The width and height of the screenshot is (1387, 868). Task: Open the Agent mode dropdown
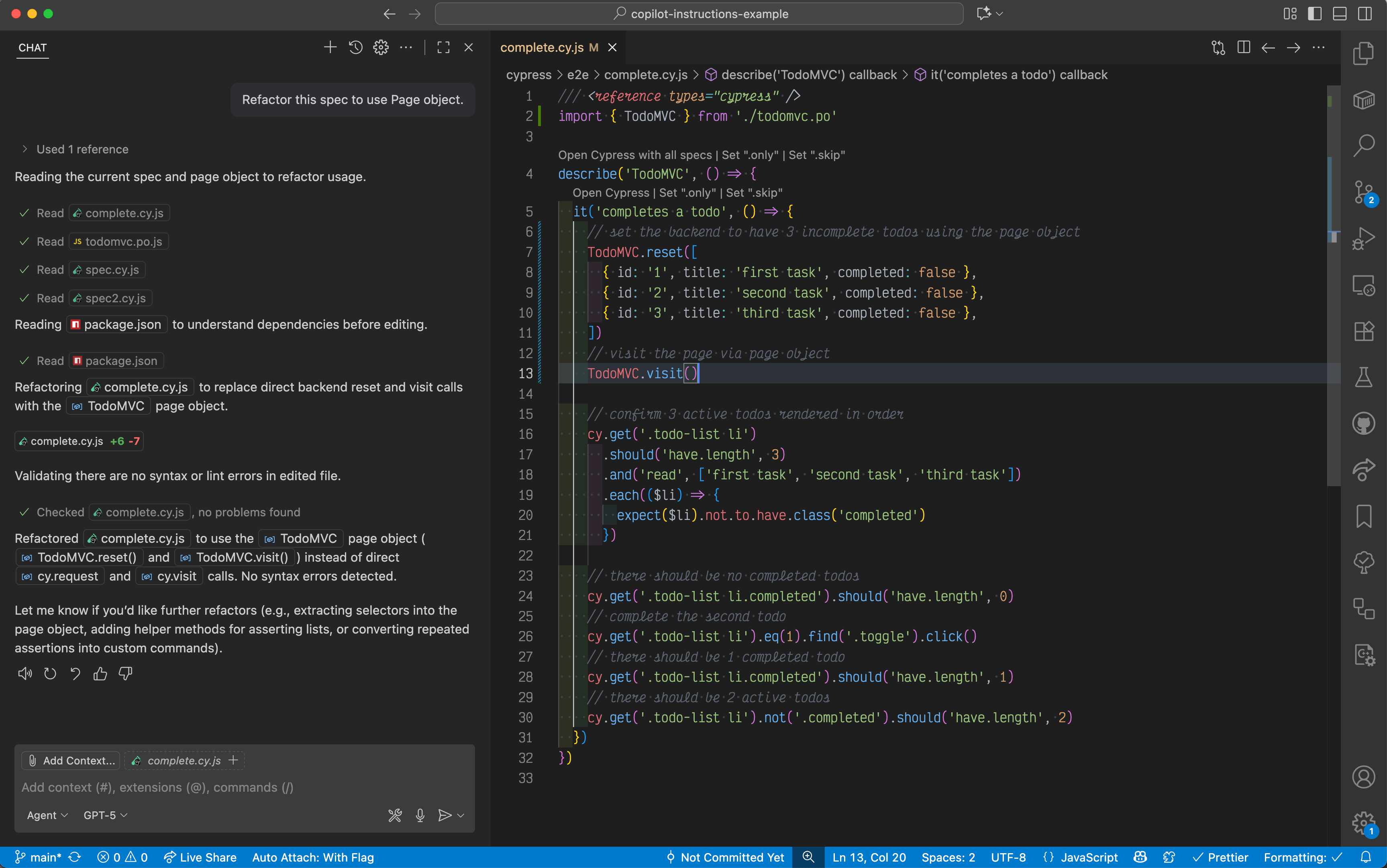(x=47, y=815)
